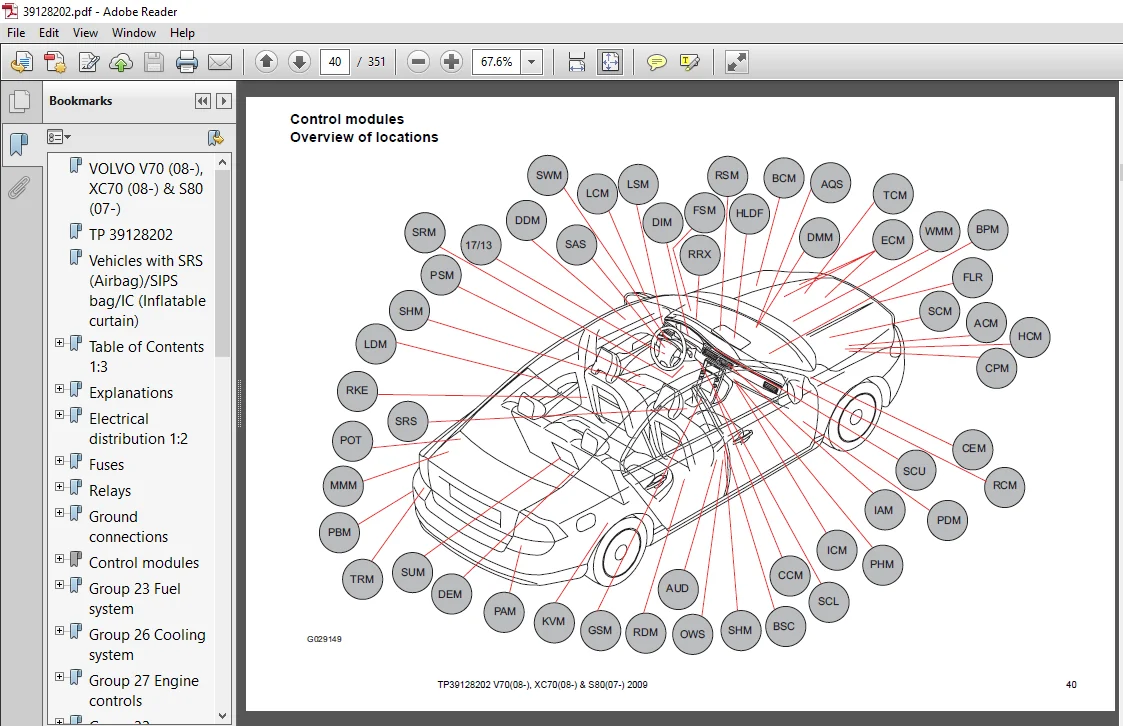1123x726 pixels.
Task: Expand the Control modules bookmark
Action: pos(60,559)
